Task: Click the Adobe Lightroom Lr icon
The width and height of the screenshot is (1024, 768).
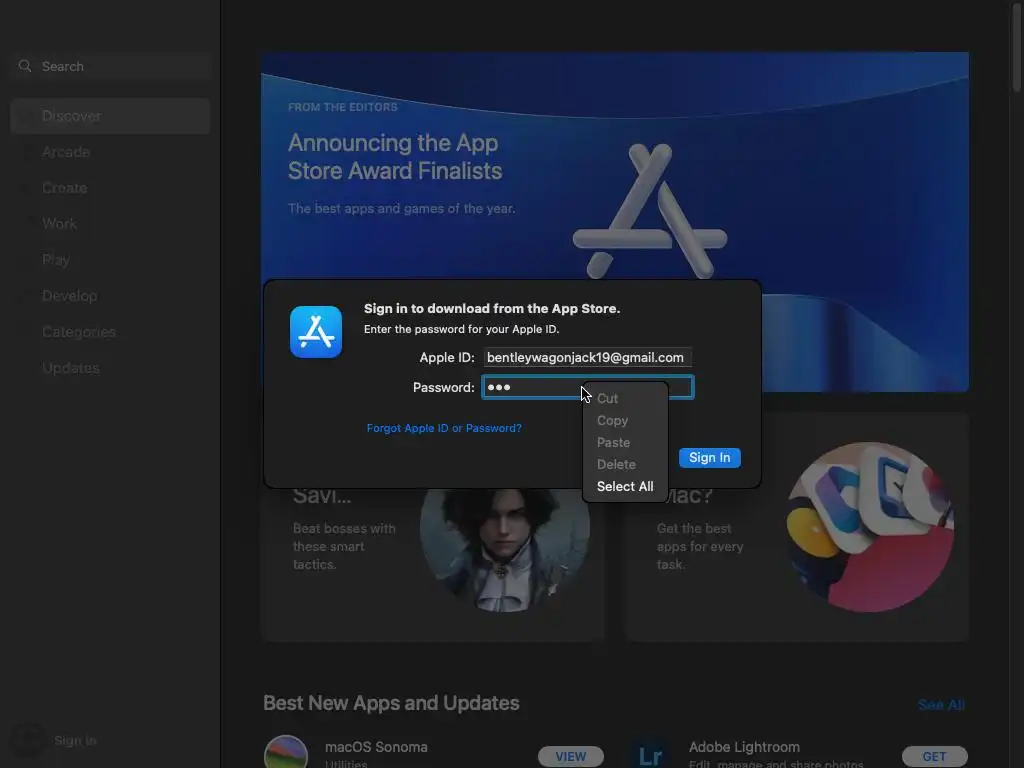Action: coord(650,754)
